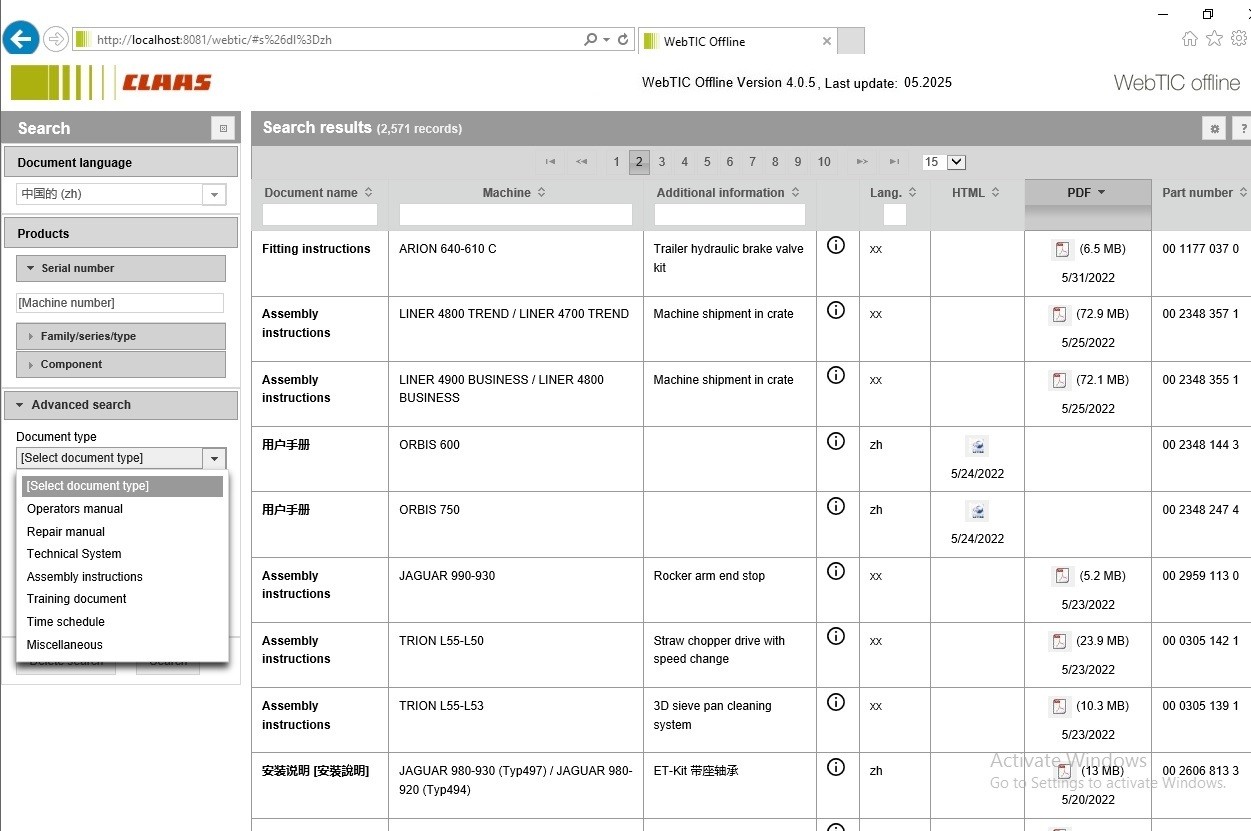This screenshot has width=1251, height=831.
Task: Open the help question mark icon
Action: [x=1241, y=128]
